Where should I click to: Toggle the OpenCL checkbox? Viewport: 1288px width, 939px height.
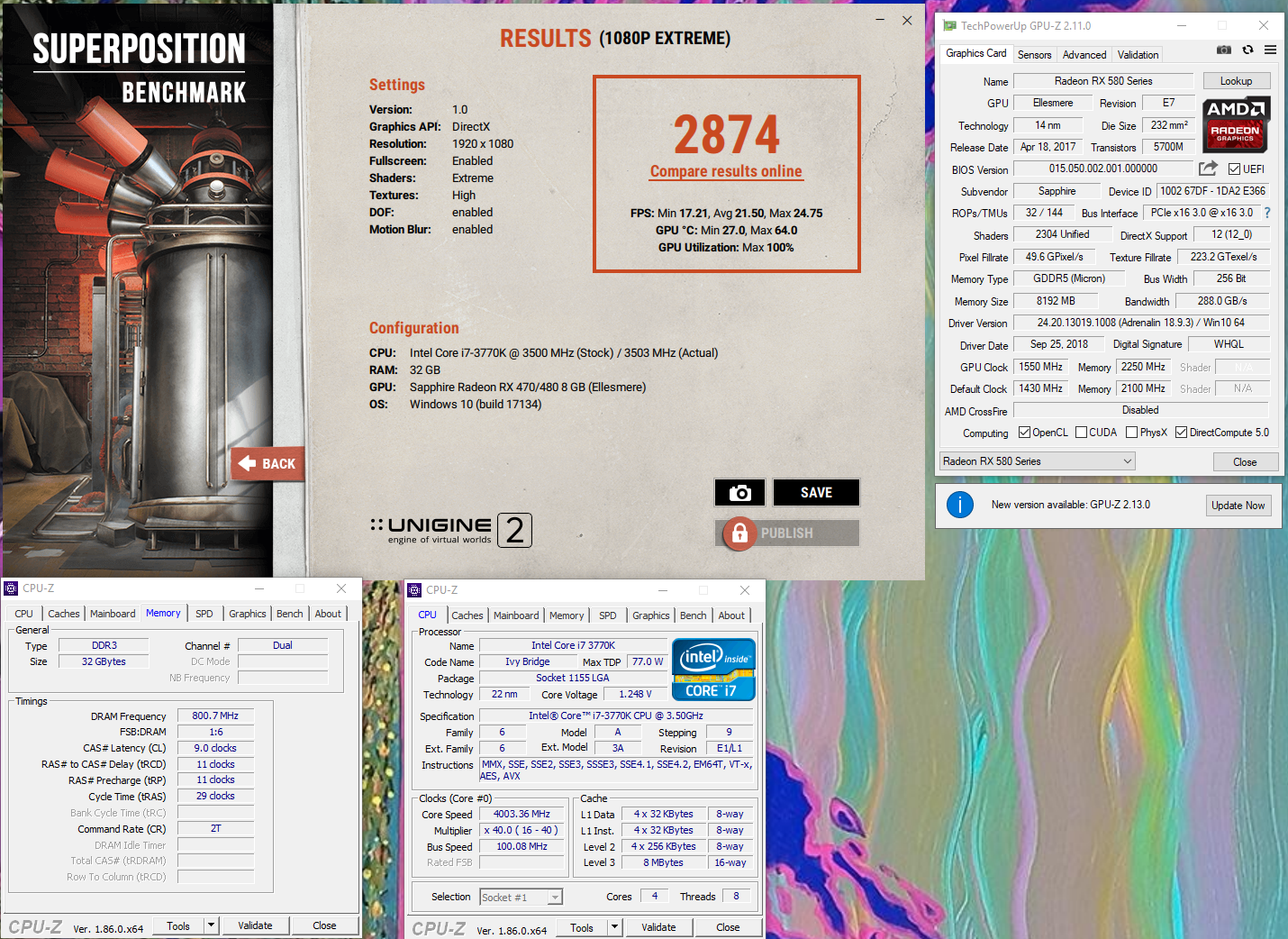pyautogui.click(x=1024, y=433)
